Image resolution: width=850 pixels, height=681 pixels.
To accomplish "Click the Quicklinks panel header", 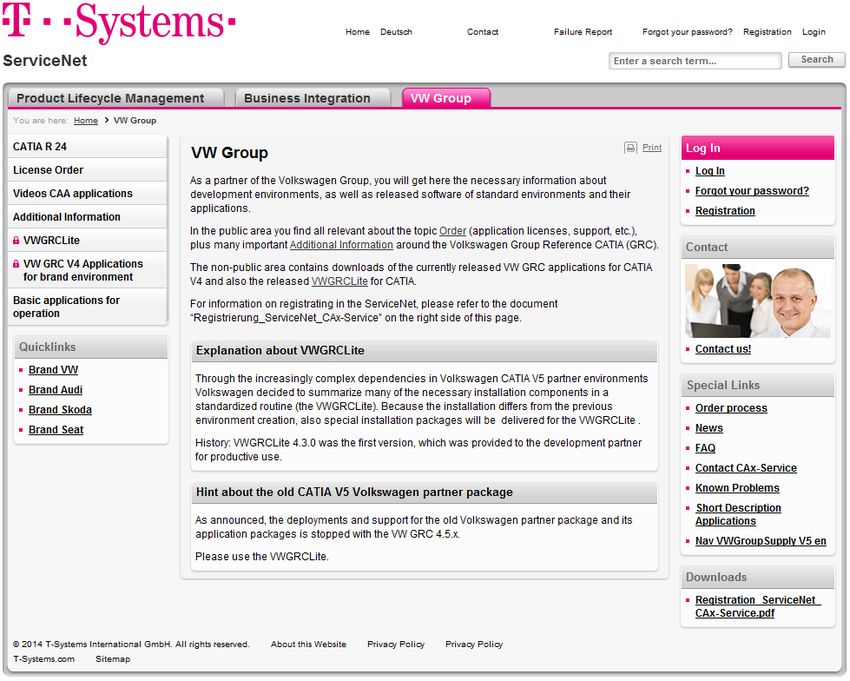I will click(x=91, y=347).
